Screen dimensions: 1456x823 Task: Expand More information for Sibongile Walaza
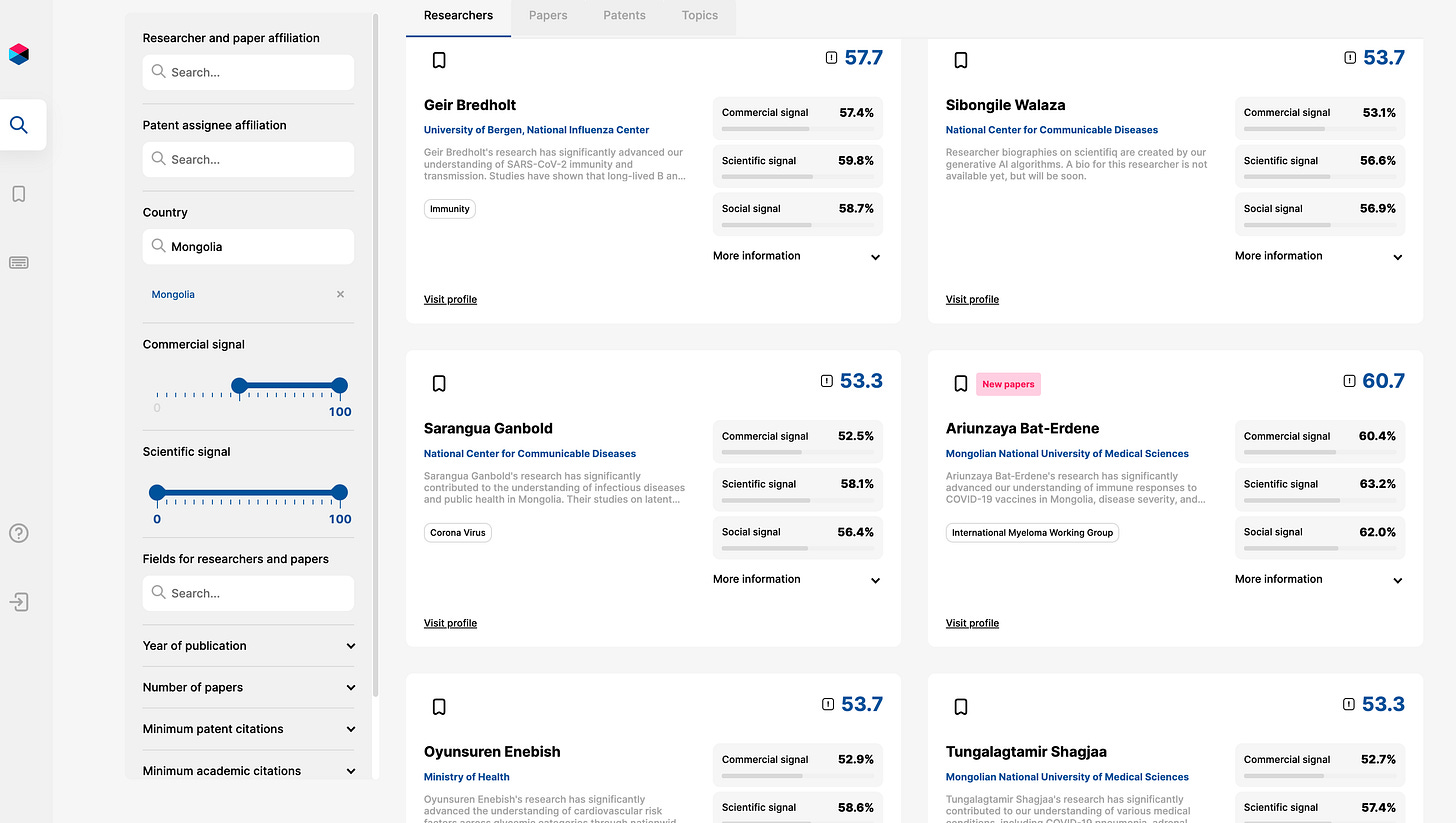1320,256
